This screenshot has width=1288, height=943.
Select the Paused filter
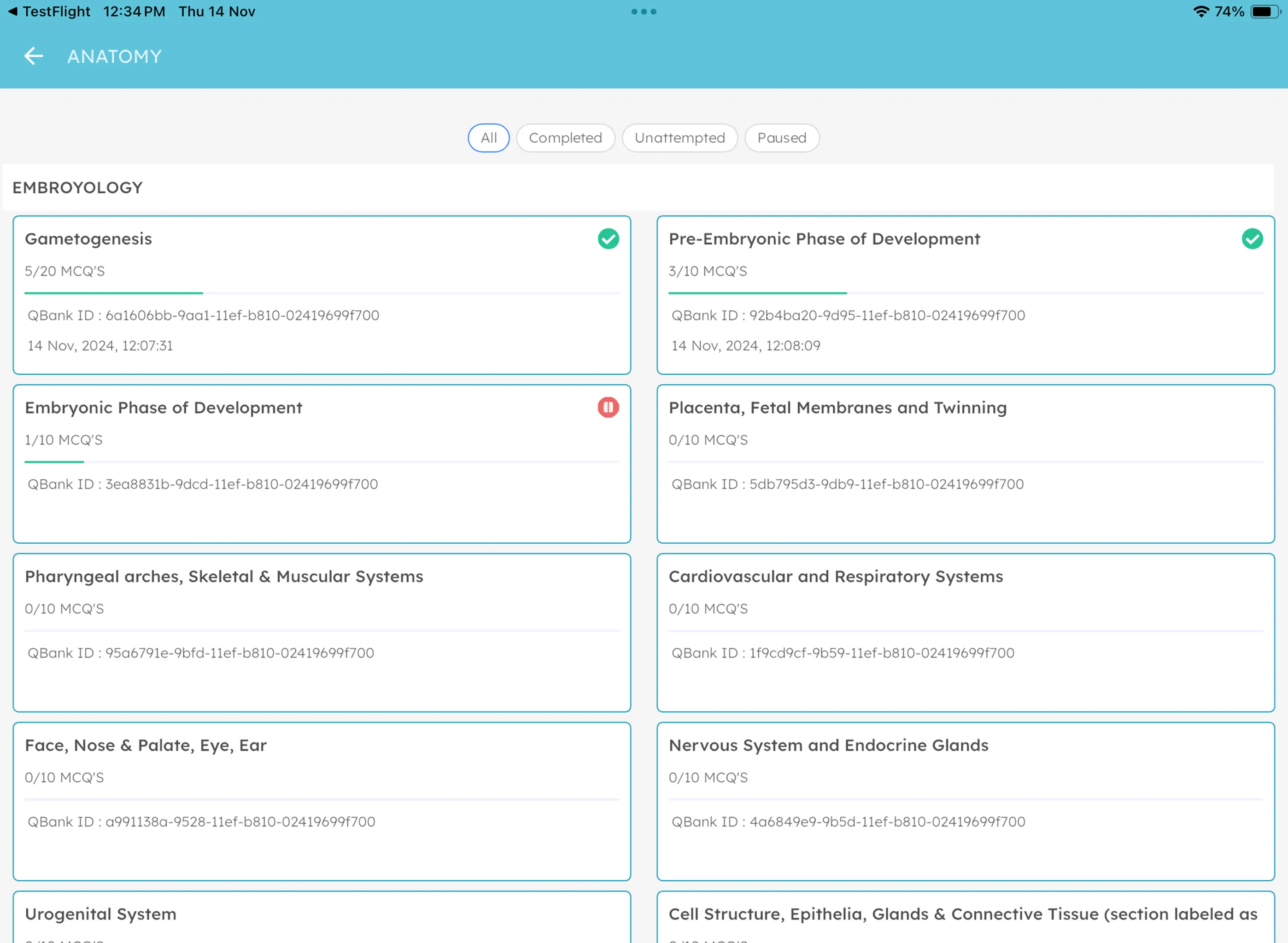tap(782, 138)
